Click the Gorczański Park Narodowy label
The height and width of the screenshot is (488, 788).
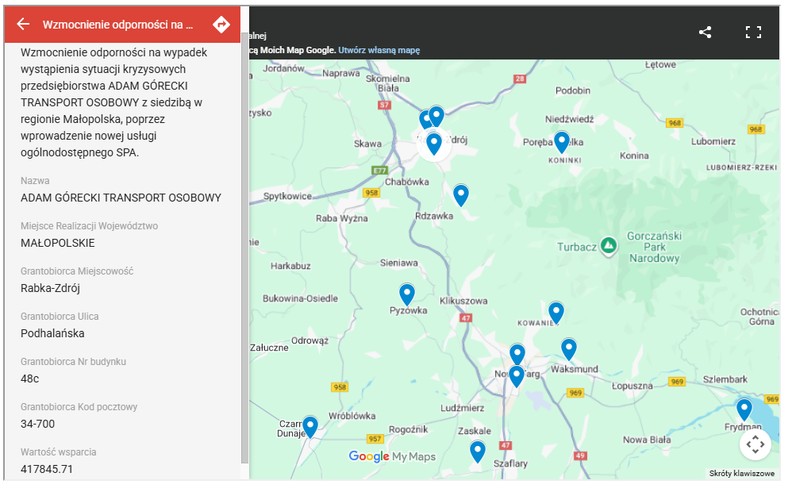click(x=654, y=247)
